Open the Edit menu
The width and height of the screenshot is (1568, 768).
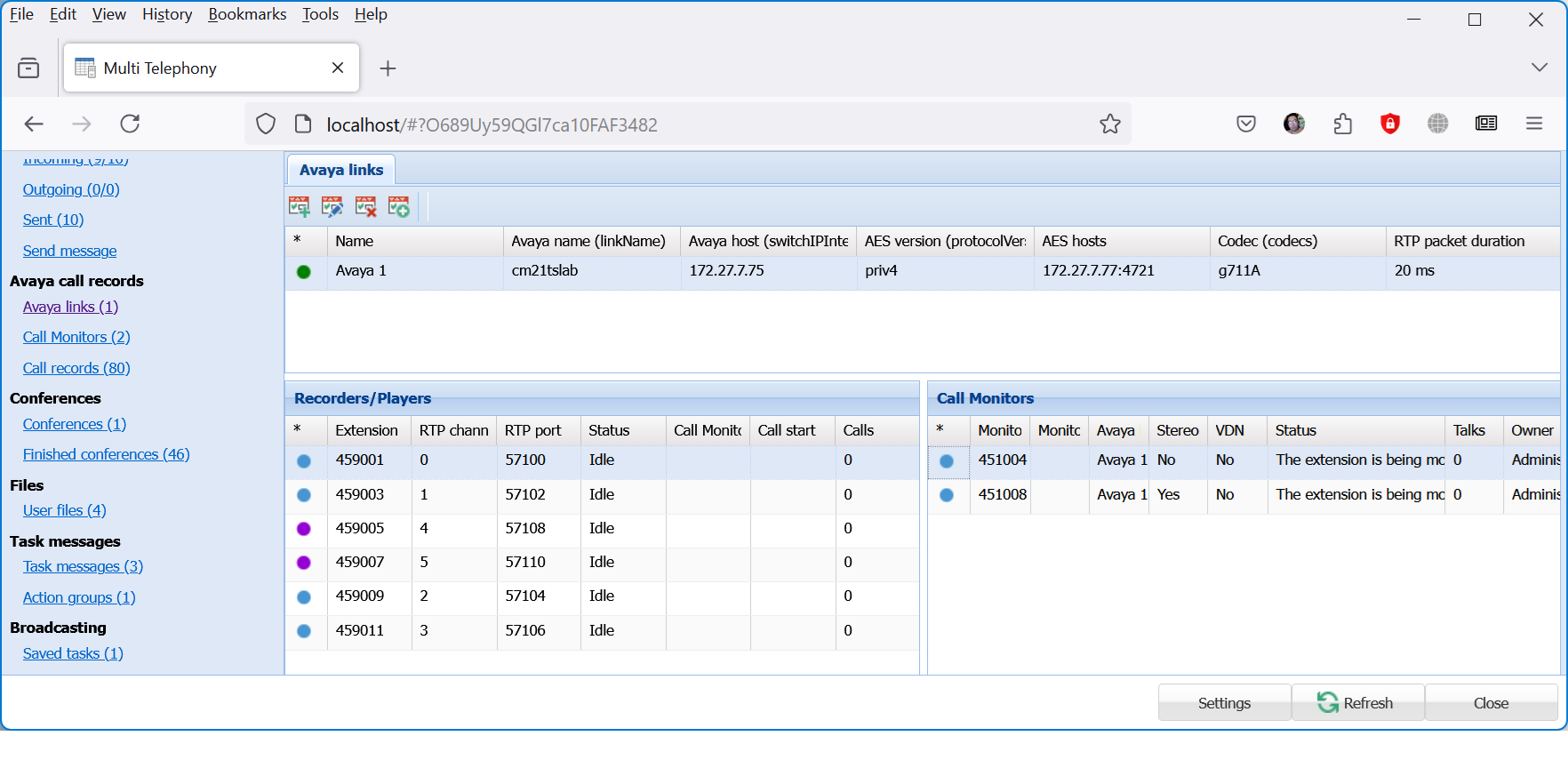[x=63, y=14]
